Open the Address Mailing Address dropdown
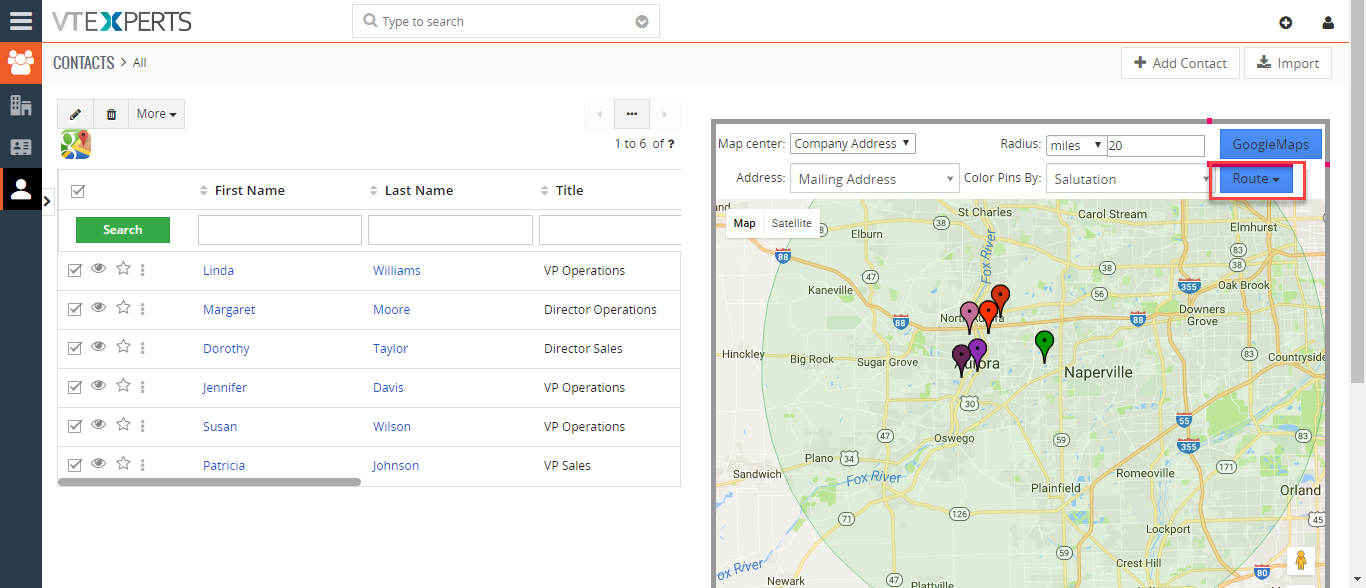The width and height of the screenshot is (1366, 588). (x=875, y=179)
